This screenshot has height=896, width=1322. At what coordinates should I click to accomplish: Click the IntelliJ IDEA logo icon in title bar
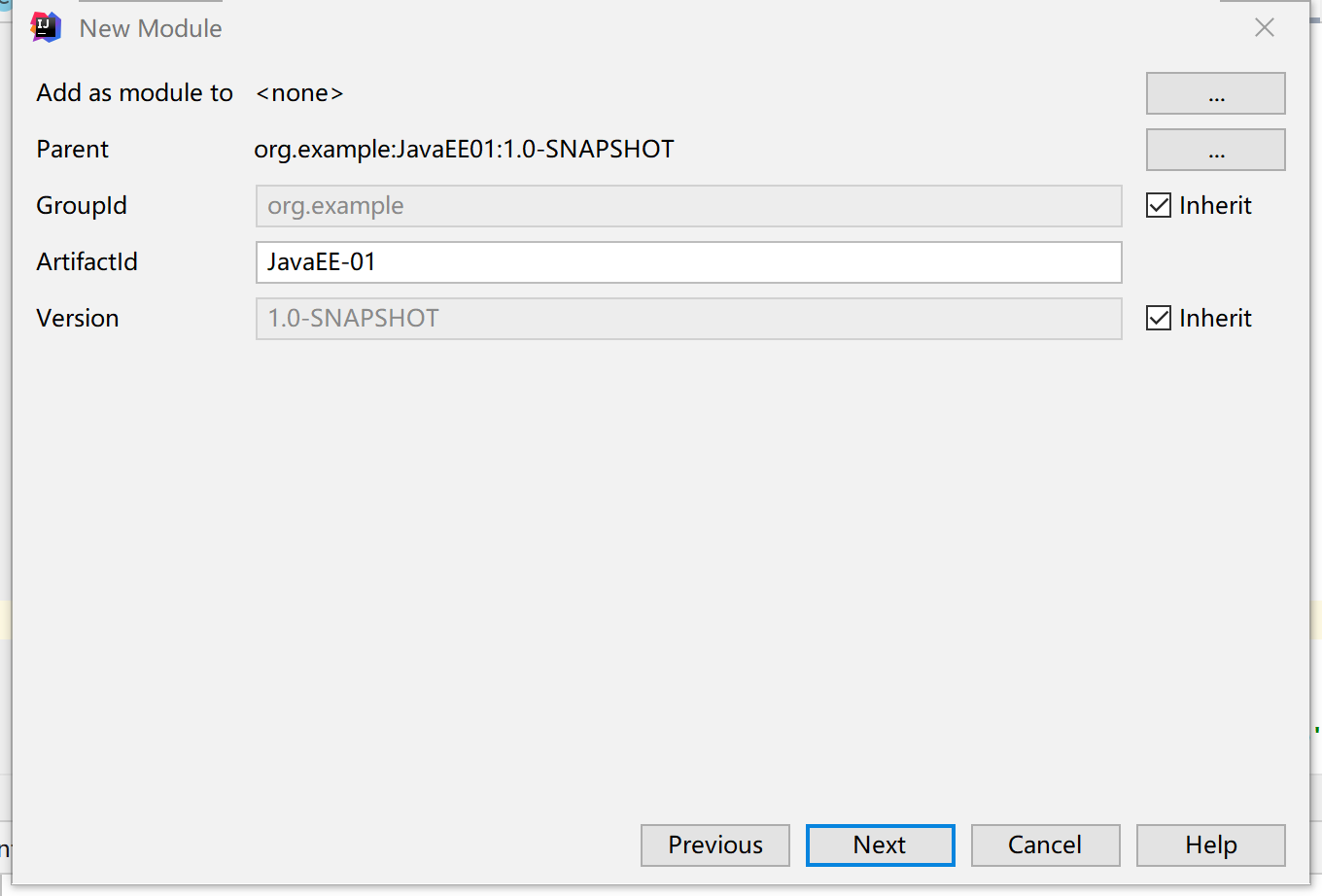coord(46,27)
